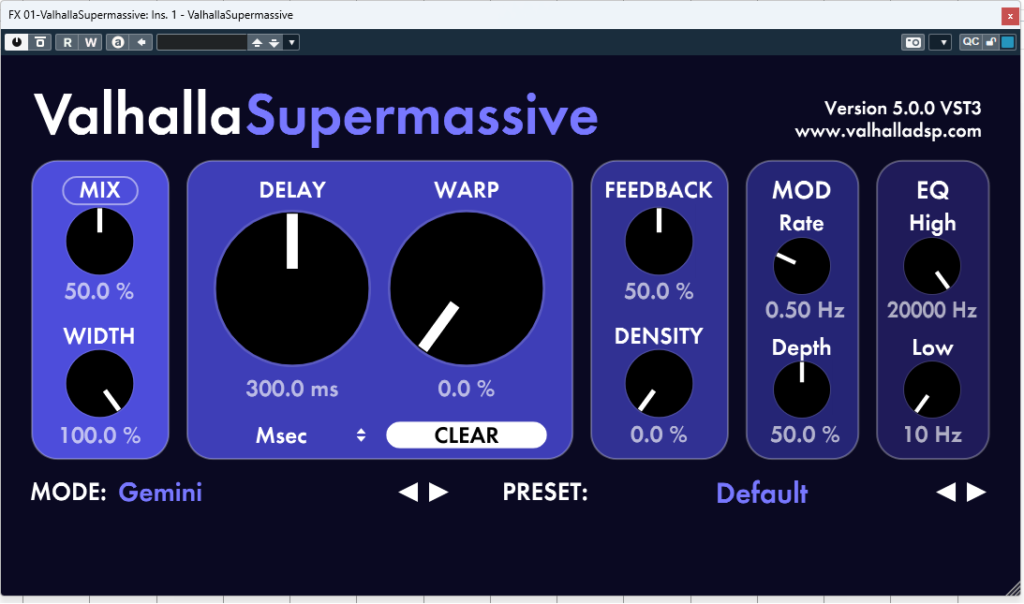Image resolution: width=1024 pixels, height=604 pixels.
Task: Click the DENSITY value 0.0 %
Action: (659, 435)
